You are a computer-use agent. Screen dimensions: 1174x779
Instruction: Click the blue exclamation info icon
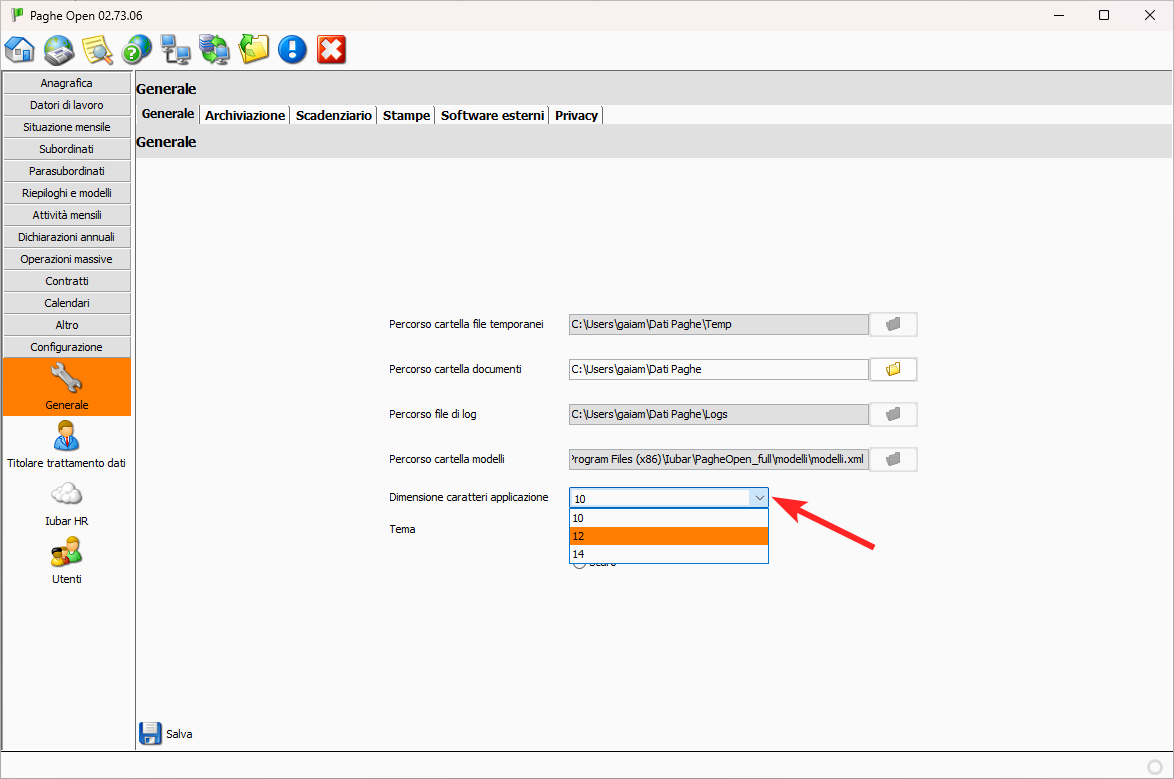(292, 49)
